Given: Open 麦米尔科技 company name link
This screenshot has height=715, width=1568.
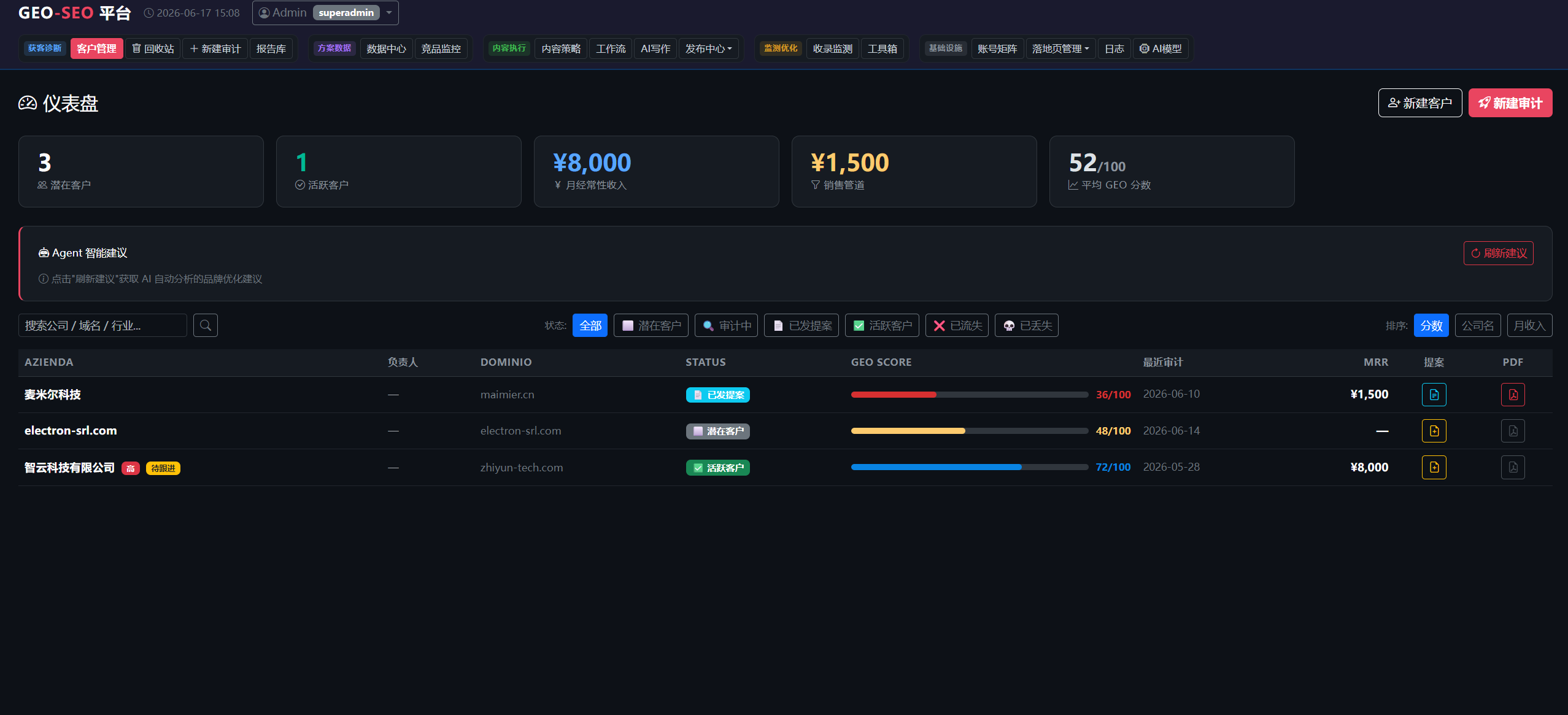Looking at the screenshot, I should (53, 395).
